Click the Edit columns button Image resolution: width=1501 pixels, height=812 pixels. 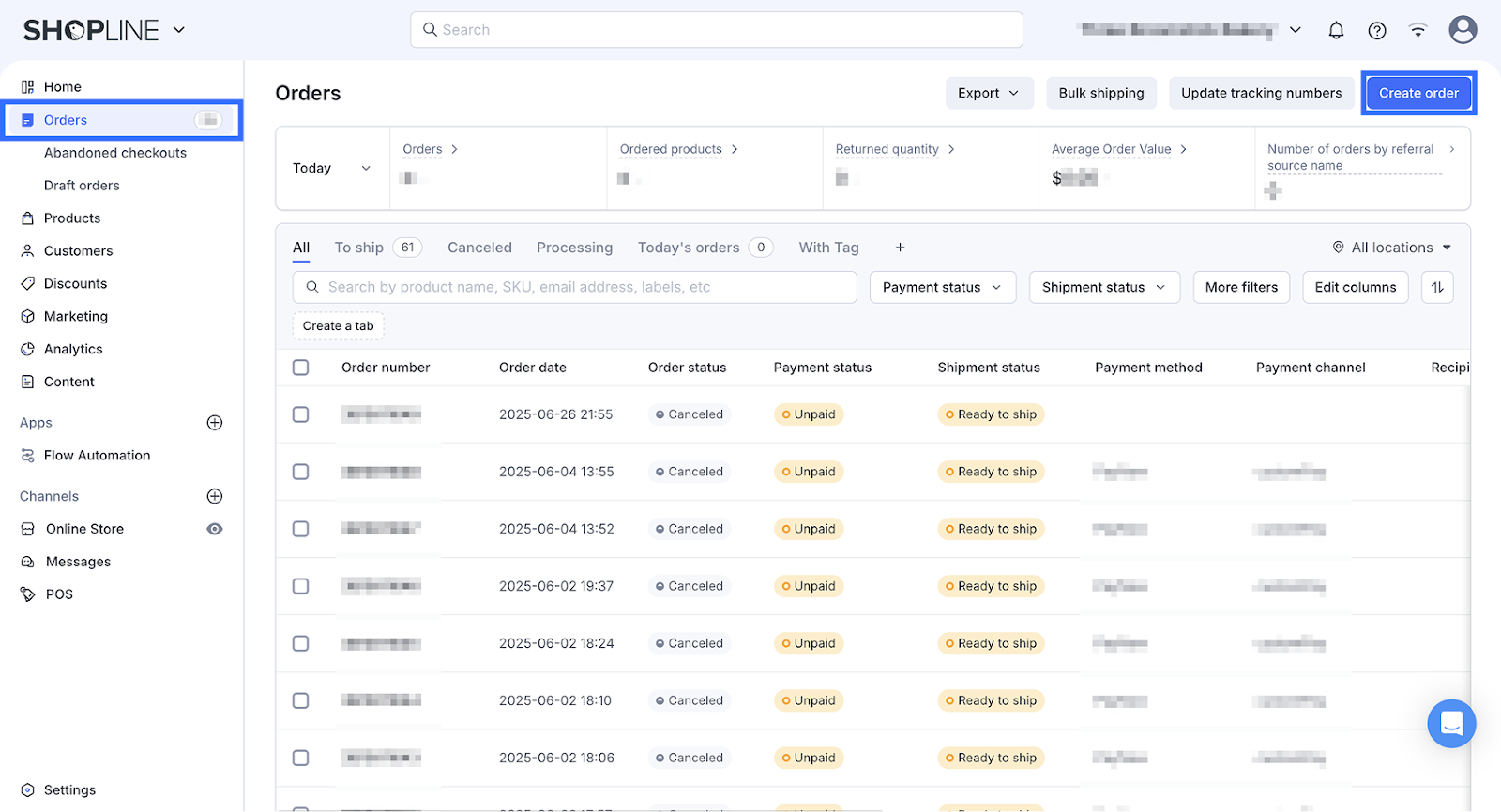point(1355,287)
